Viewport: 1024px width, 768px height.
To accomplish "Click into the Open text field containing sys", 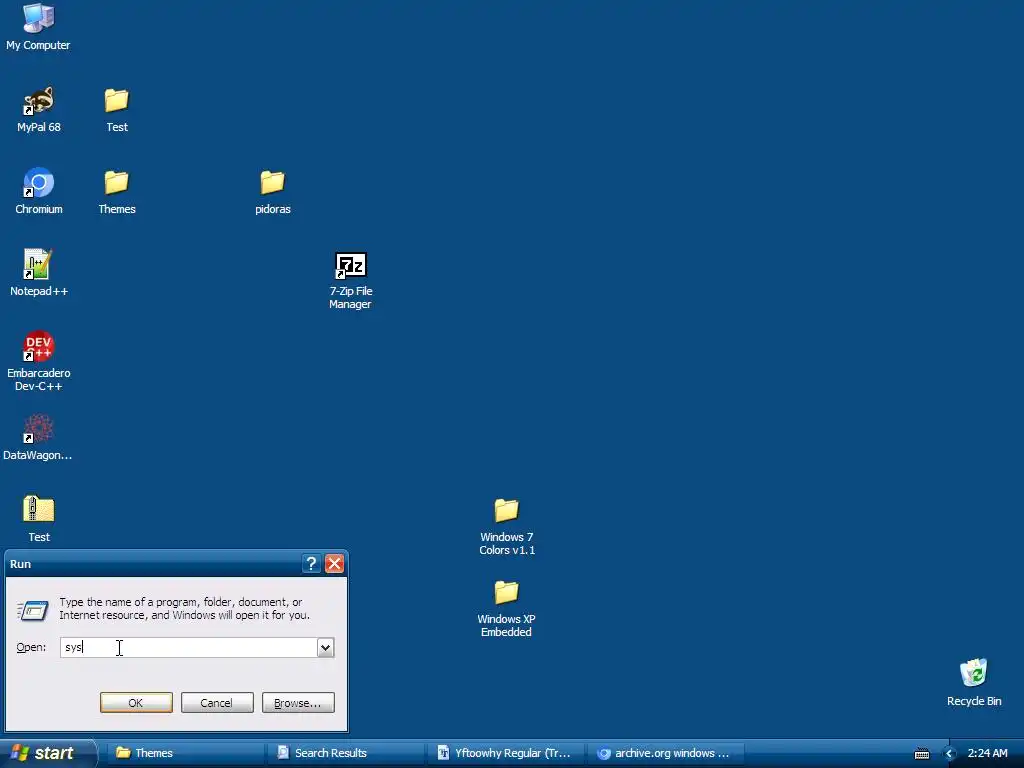I will click(x=189, y=647).
